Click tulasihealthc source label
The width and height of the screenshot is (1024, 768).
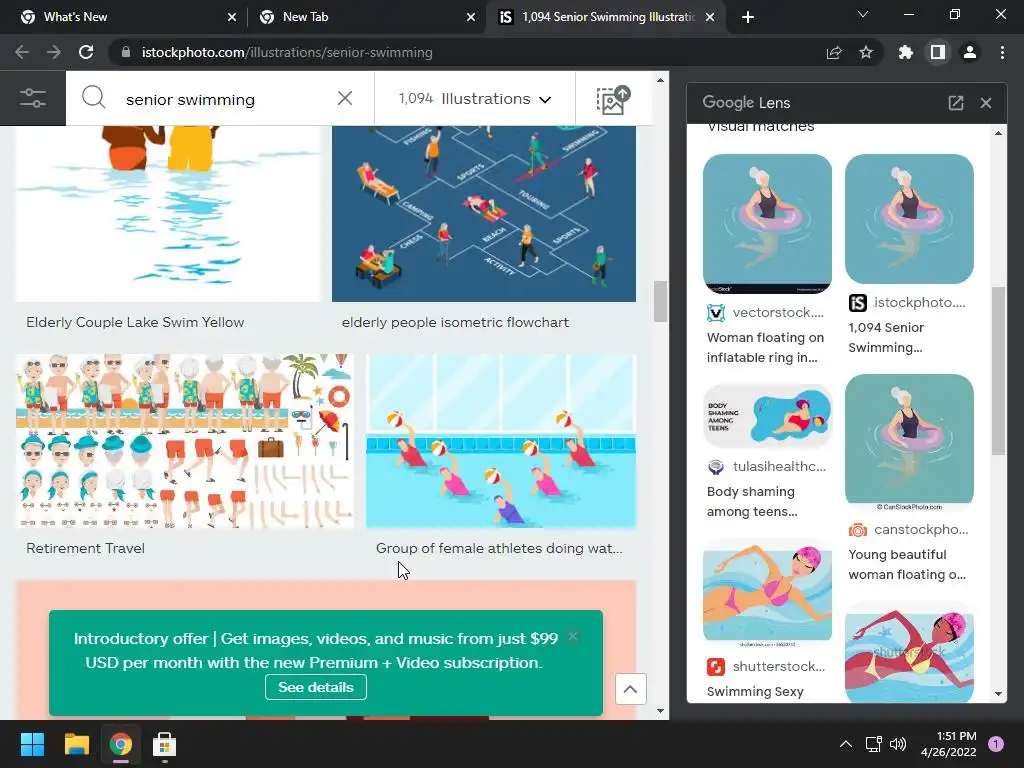click(x=779, y=466)
